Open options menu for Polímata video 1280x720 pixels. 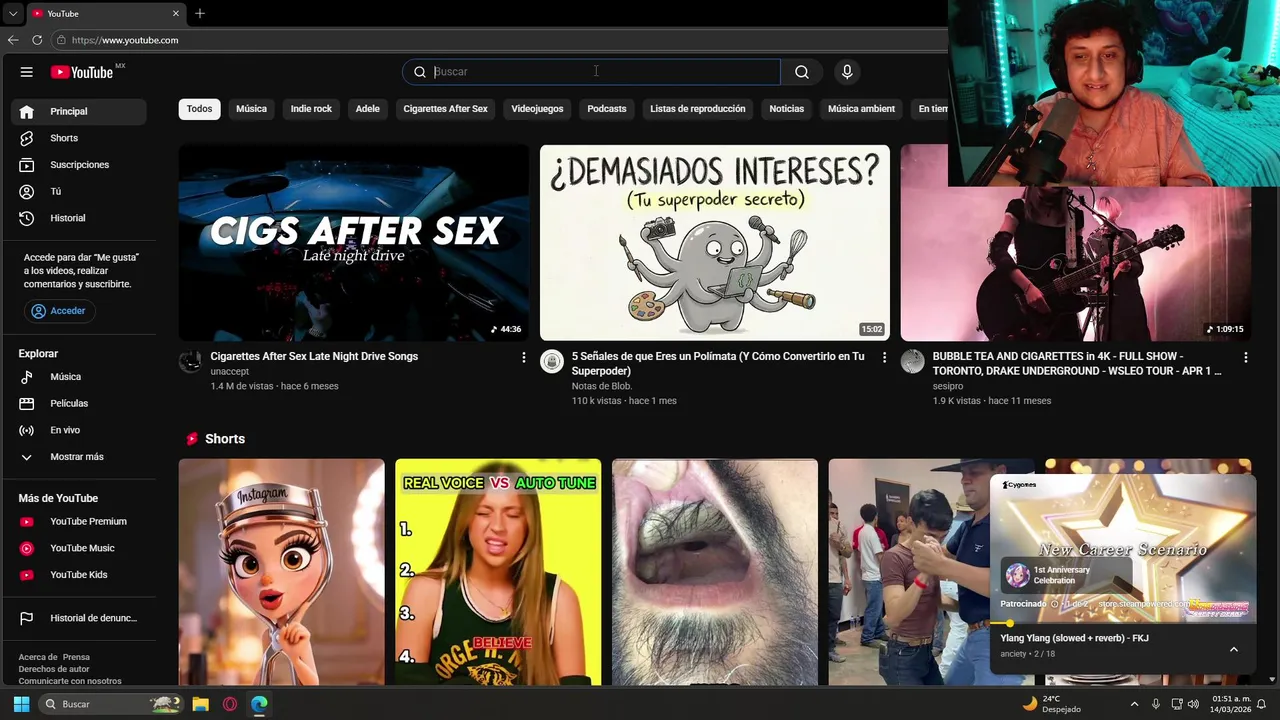click(884, 357)
